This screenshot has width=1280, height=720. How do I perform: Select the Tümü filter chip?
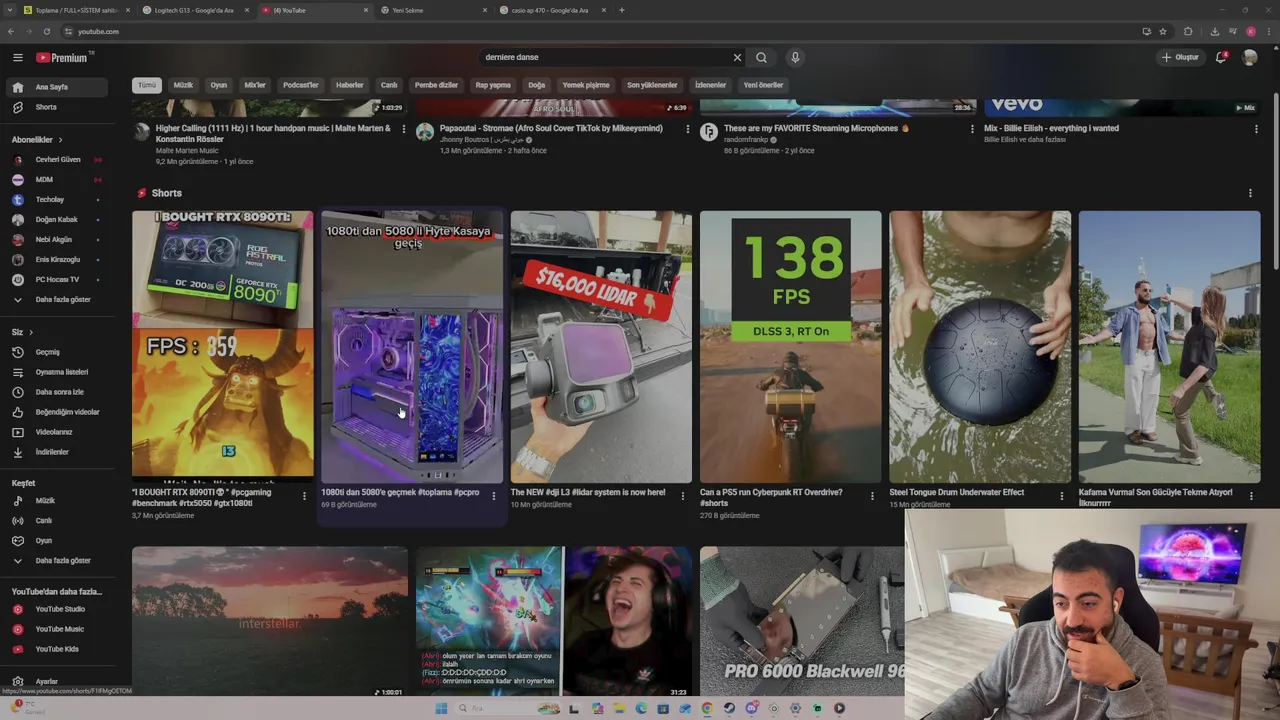[147, 85]
